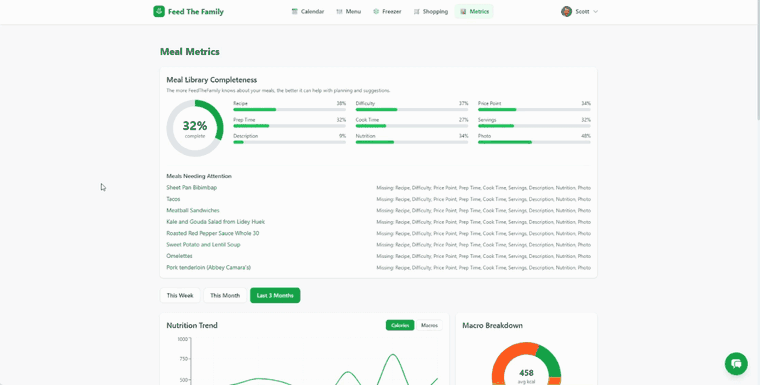
Task: Click the Difficulty completeness progress bar
Action: [x=412, y=110]
